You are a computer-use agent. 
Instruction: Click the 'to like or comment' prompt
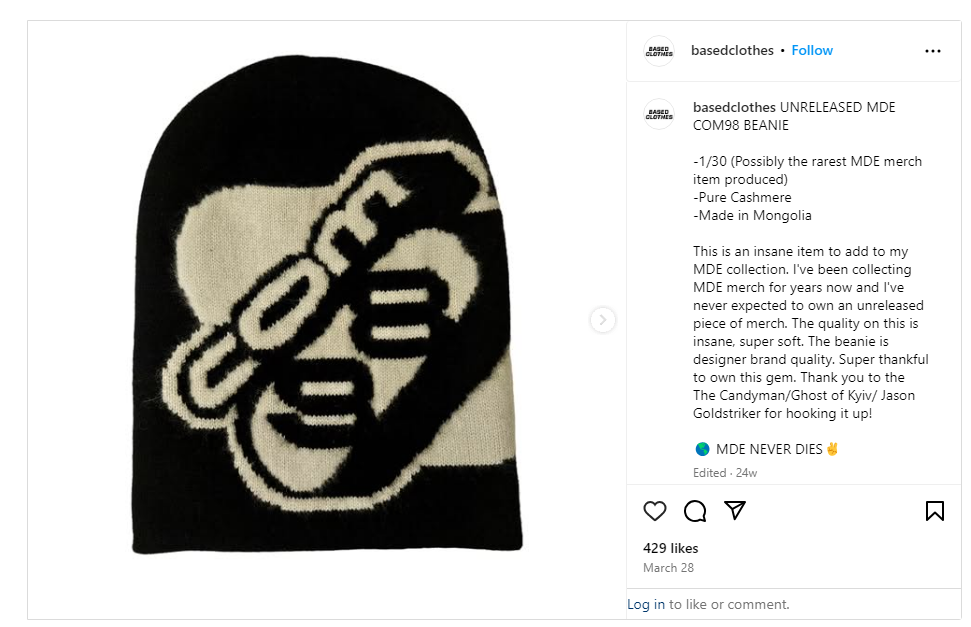(729, 604)
